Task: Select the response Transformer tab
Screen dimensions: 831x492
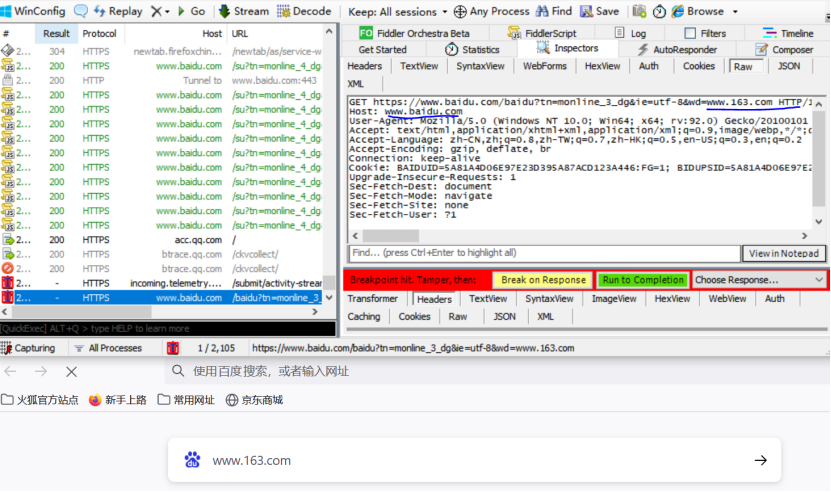Action: [373, 299]
